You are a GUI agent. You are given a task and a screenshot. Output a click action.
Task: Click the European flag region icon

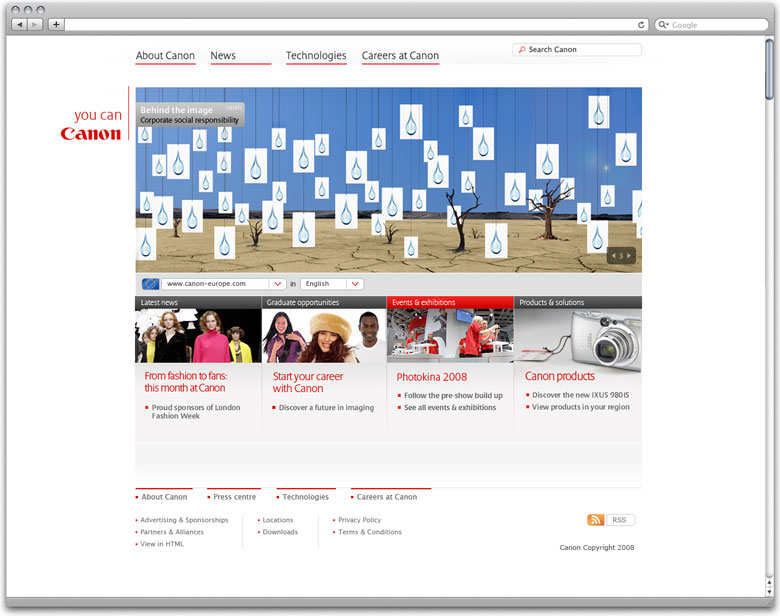pos(150,284)
